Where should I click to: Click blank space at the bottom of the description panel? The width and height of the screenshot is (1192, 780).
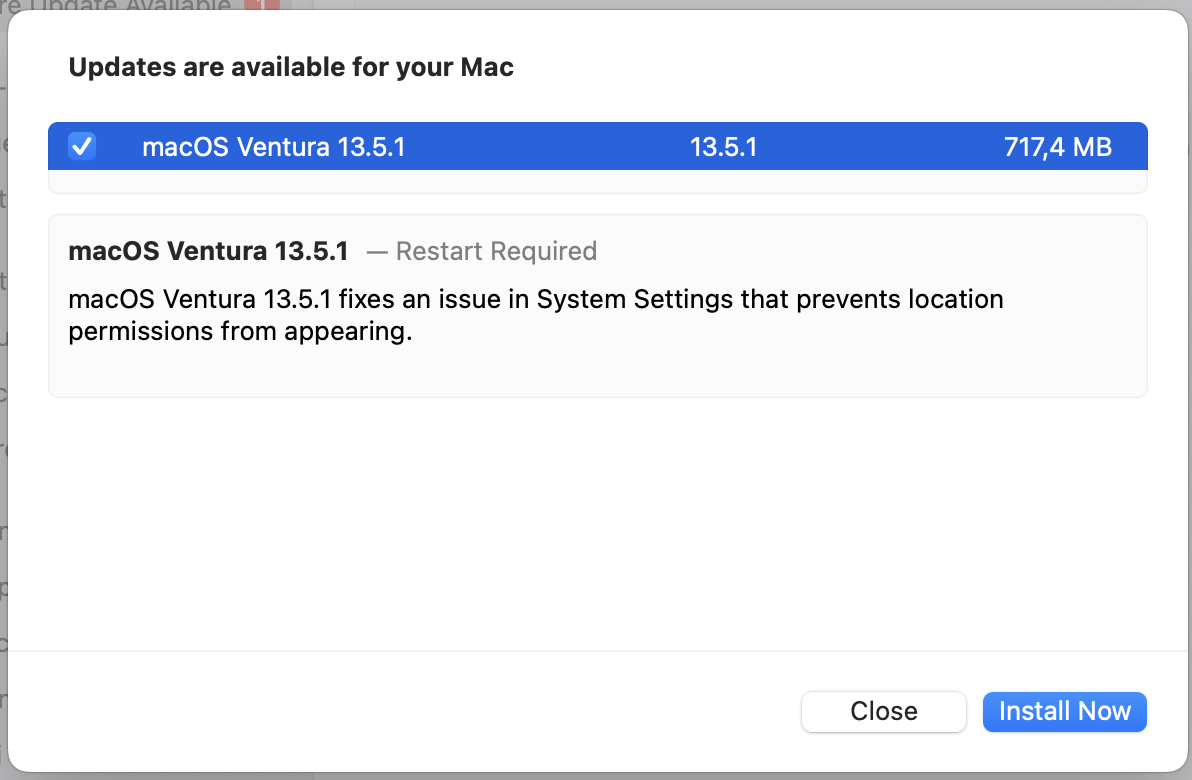(x=597, y=375)
